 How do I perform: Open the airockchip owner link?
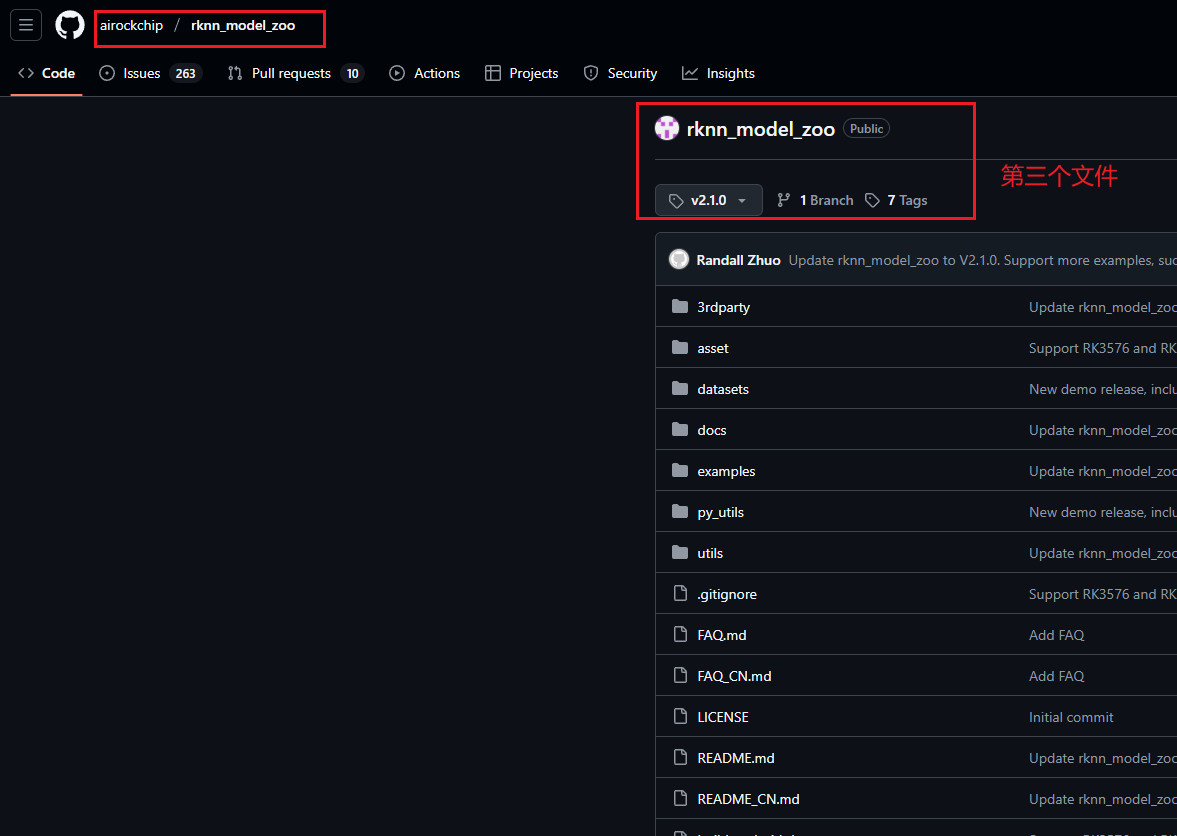click(131, 26)
